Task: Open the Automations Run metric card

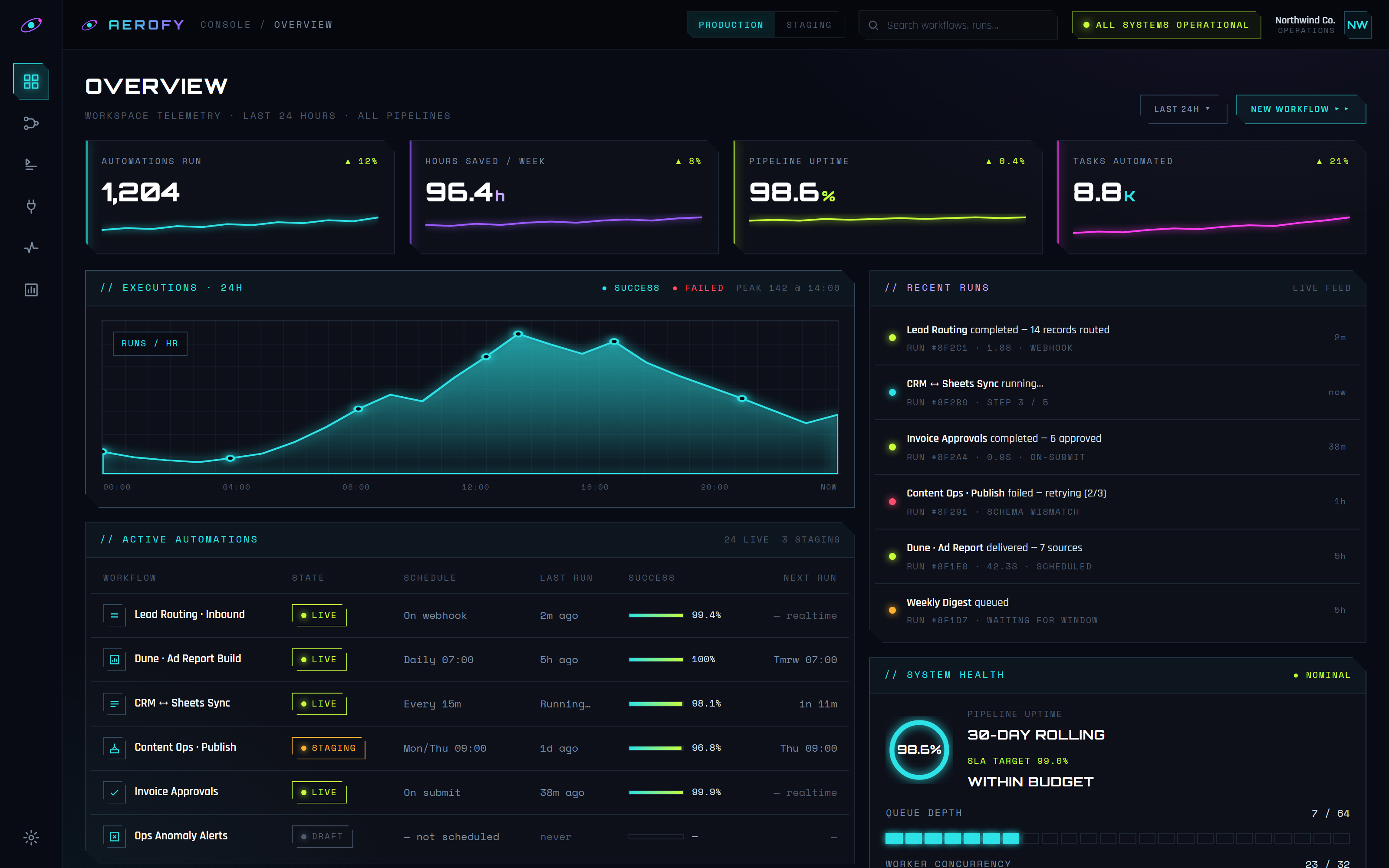Action: click(240, 197)
